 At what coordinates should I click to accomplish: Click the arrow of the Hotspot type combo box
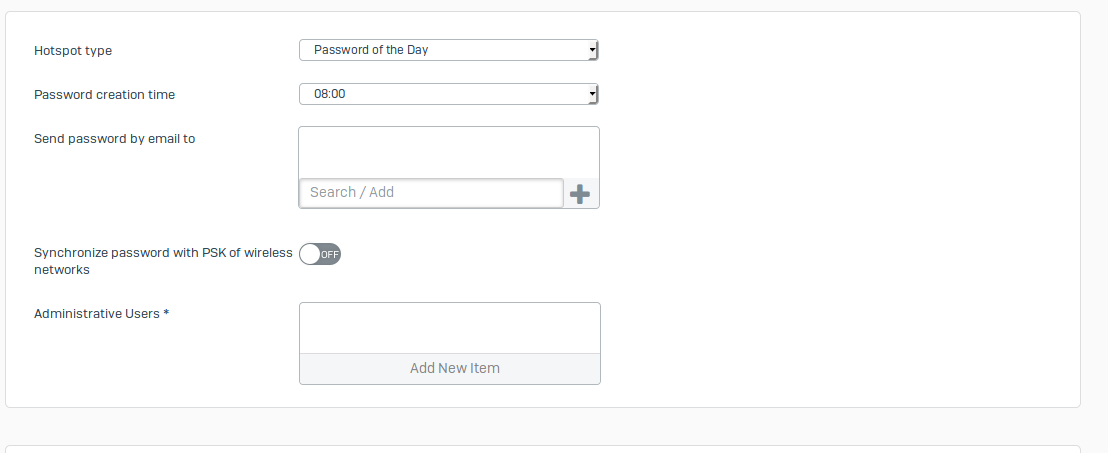(592, 50)
